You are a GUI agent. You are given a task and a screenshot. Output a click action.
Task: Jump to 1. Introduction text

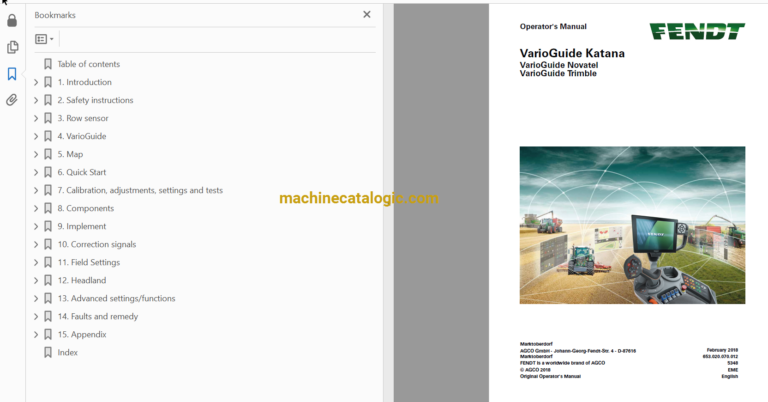(85, 82)
